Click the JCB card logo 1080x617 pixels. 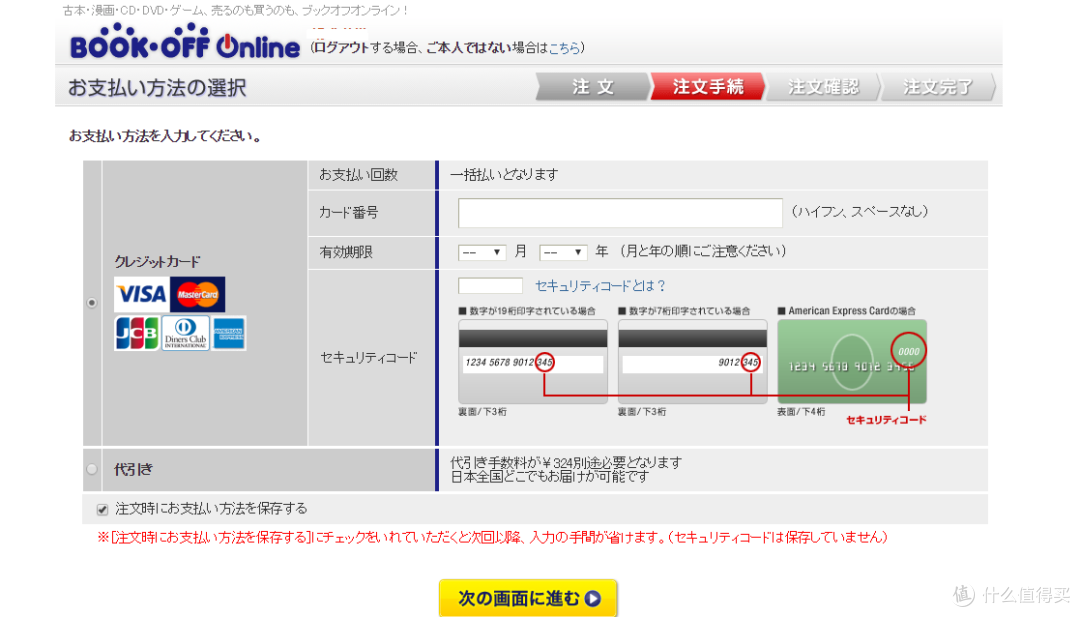click(137, 333)
